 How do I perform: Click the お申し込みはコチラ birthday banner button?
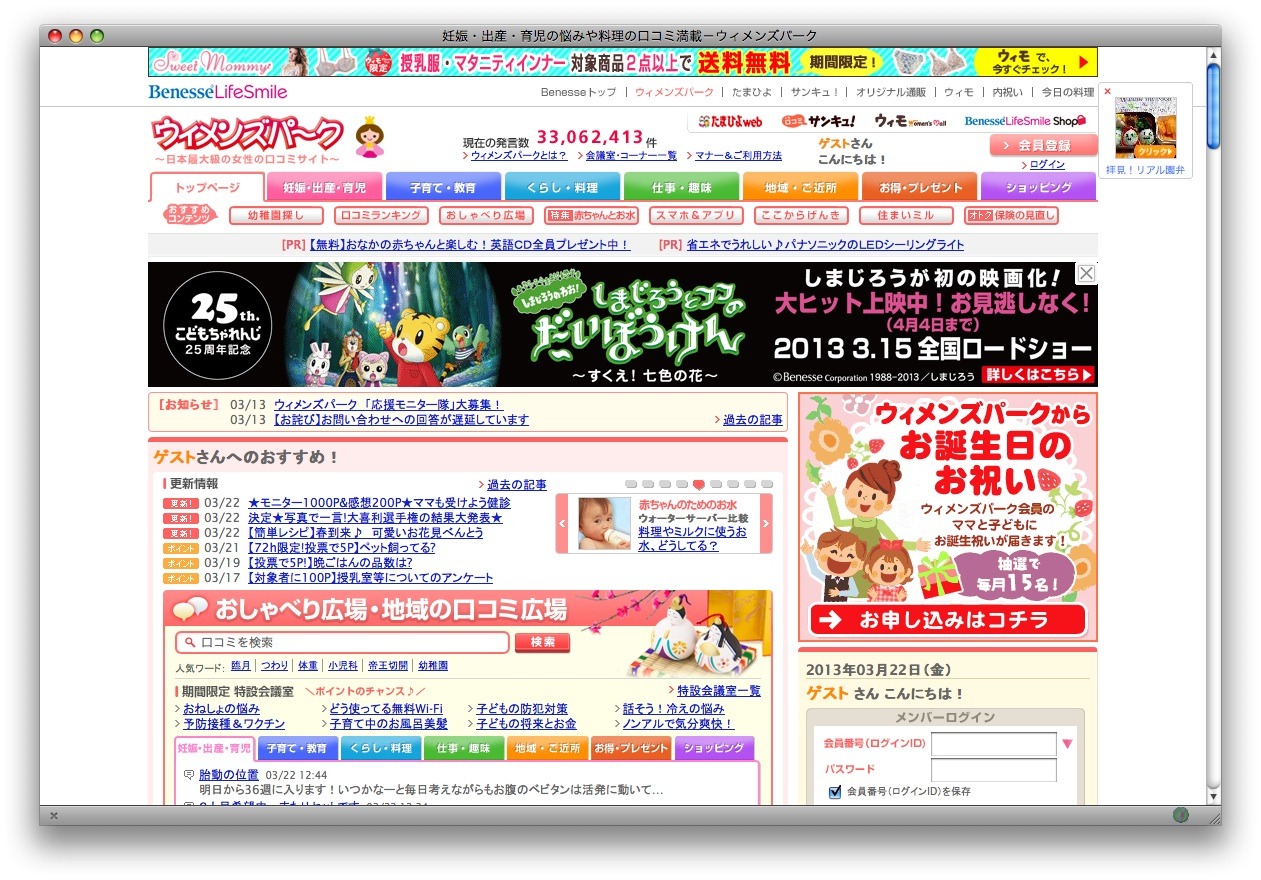click(946, 619)
